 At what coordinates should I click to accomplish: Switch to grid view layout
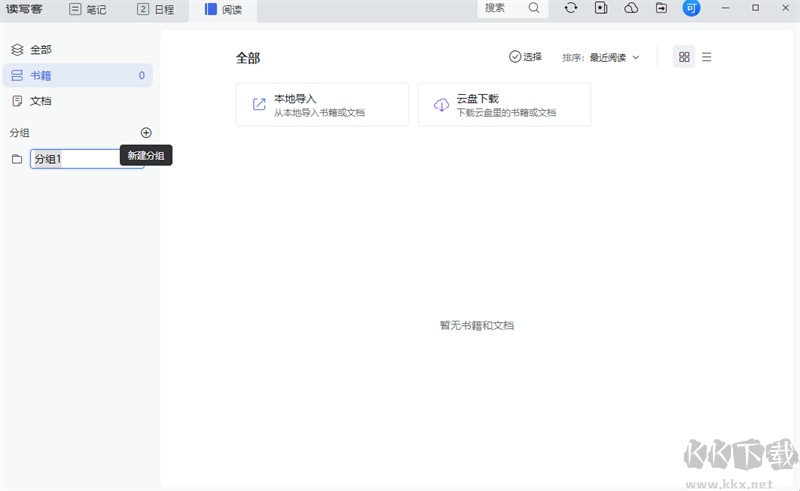[x=684, y=57]
